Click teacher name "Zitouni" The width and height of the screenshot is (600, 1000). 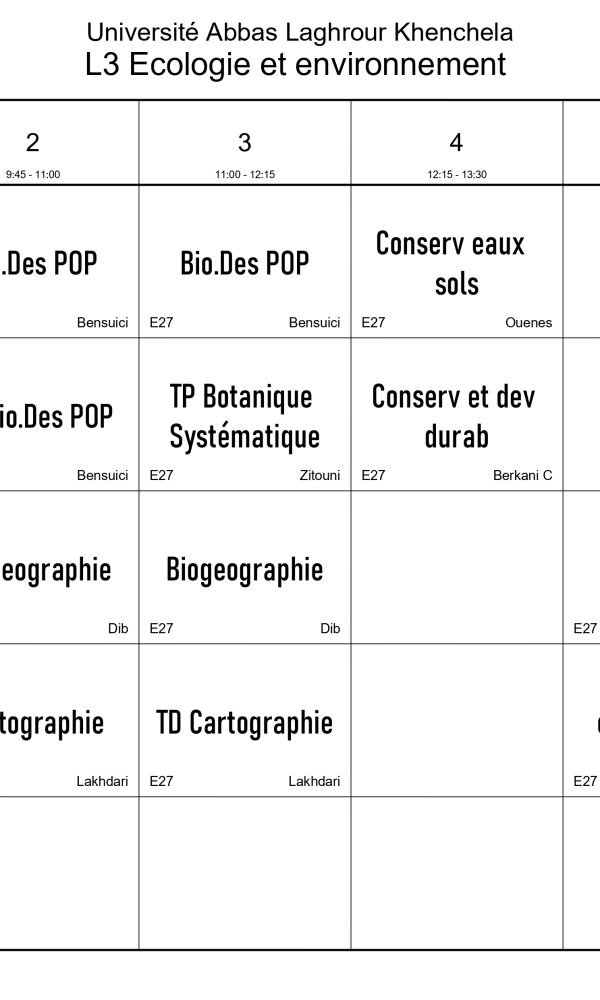click(320, 476)
